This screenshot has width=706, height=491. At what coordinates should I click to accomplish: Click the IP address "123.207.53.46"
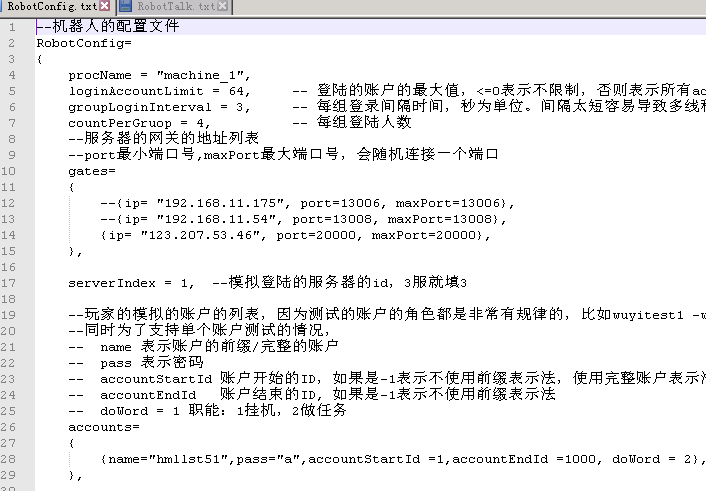199,235
